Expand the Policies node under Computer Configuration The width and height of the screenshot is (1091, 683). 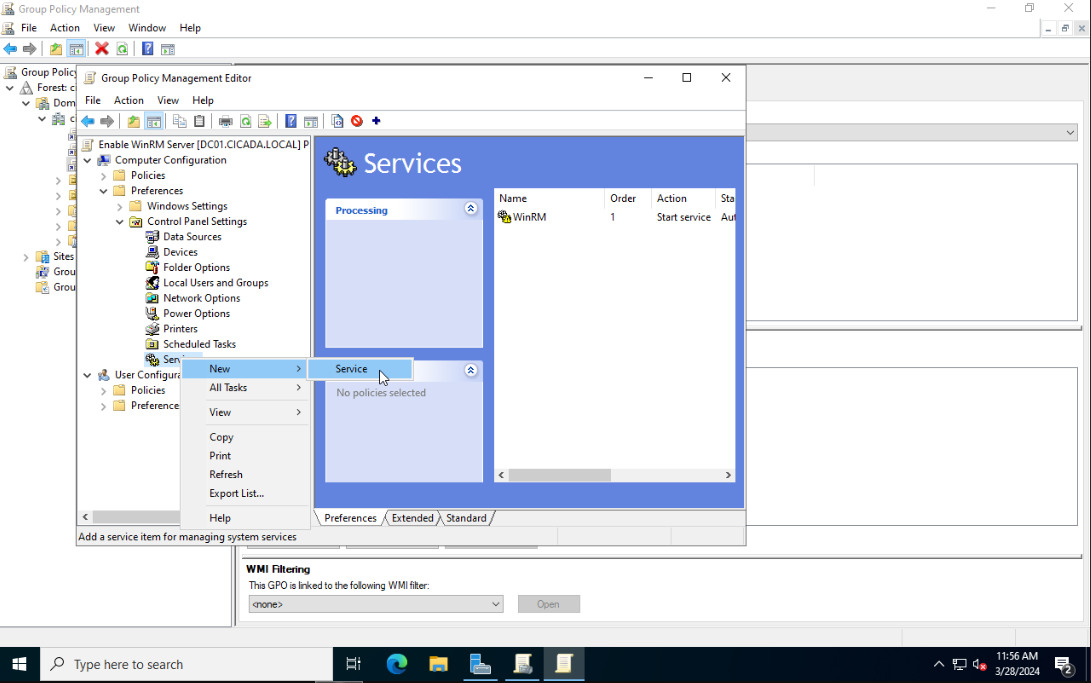click(x=104, y=176)
